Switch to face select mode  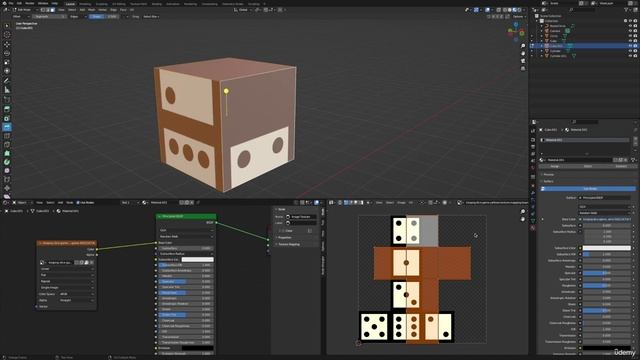coord(52,10)
